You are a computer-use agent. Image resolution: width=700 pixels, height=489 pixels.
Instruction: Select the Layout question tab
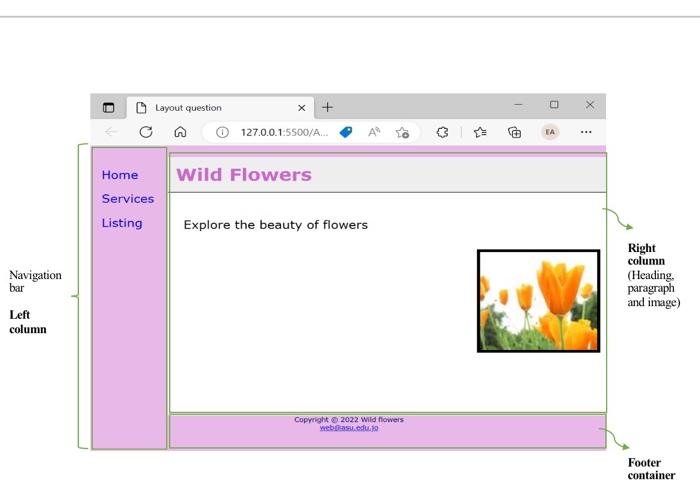click(221, 108)
